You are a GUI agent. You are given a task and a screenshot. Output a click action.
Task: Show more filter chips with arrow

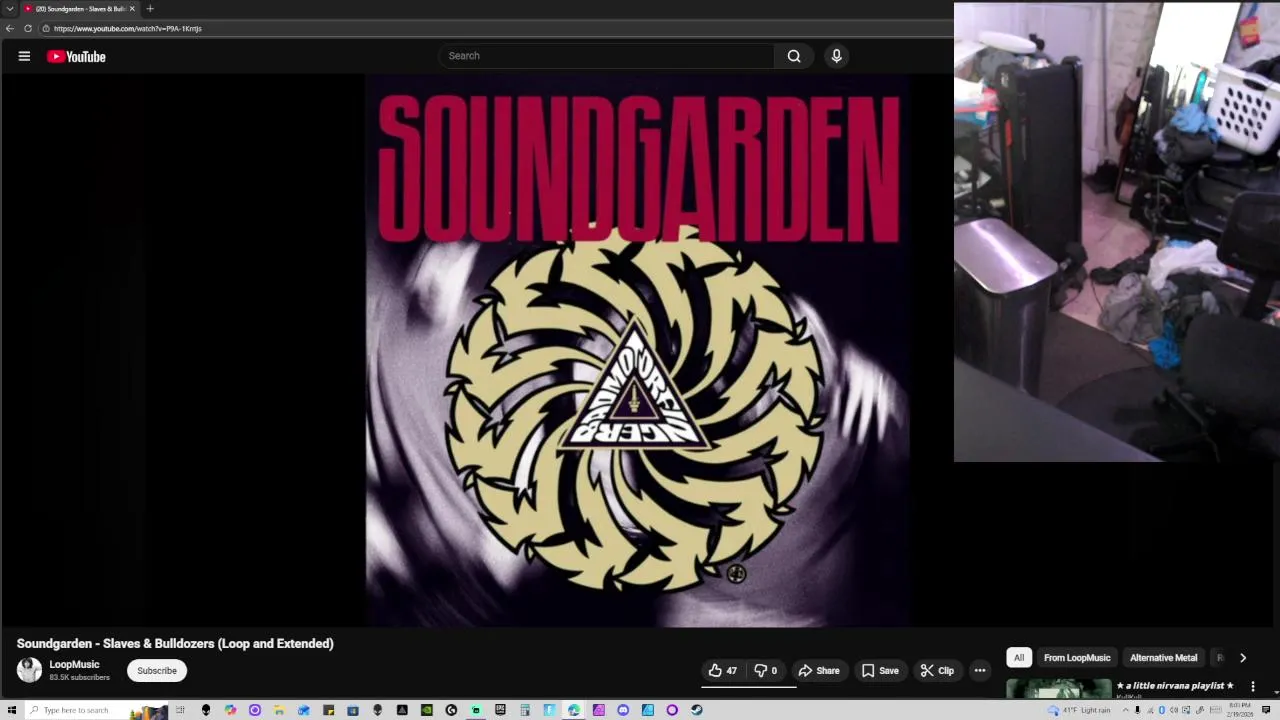click(1243, 658)
